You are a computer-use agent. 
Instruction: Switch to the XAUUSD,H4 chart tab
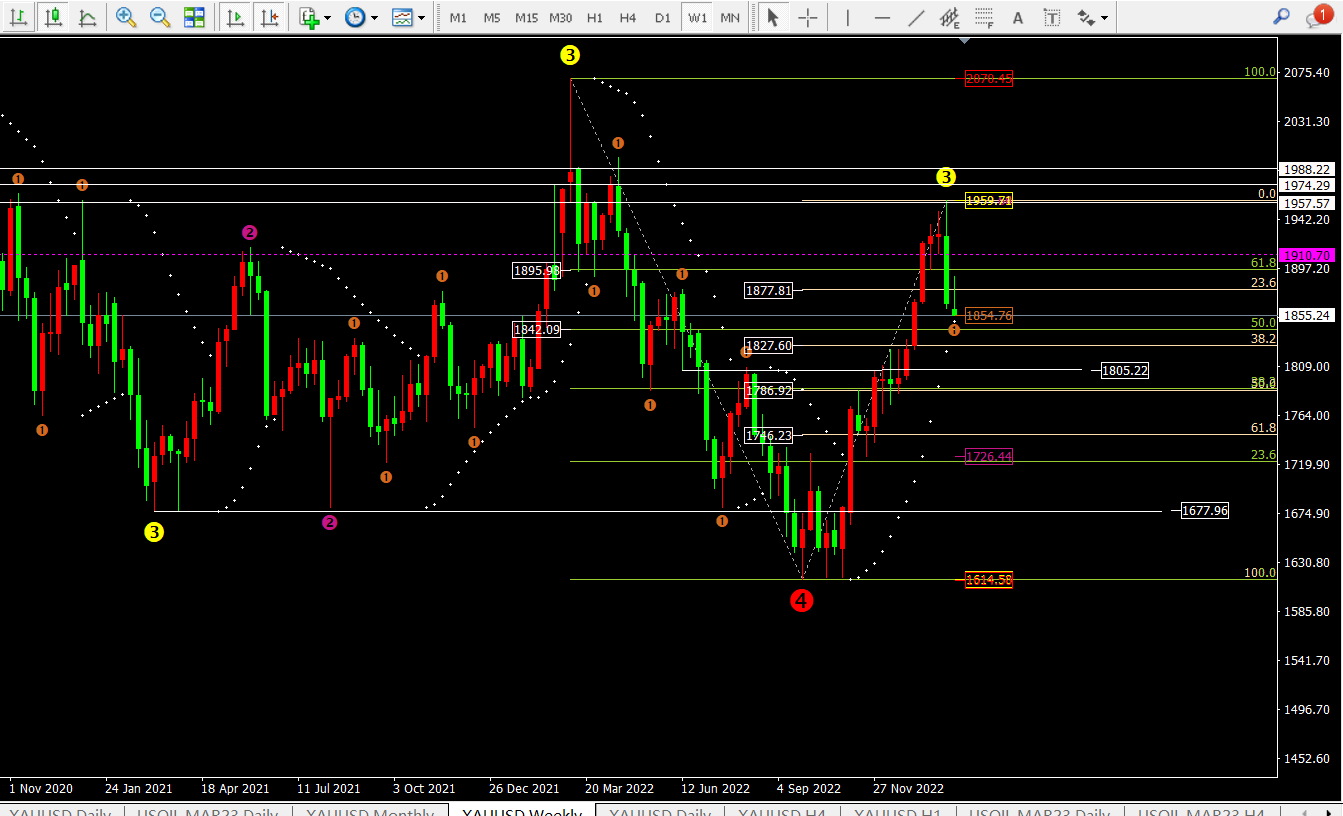(783, 810)
